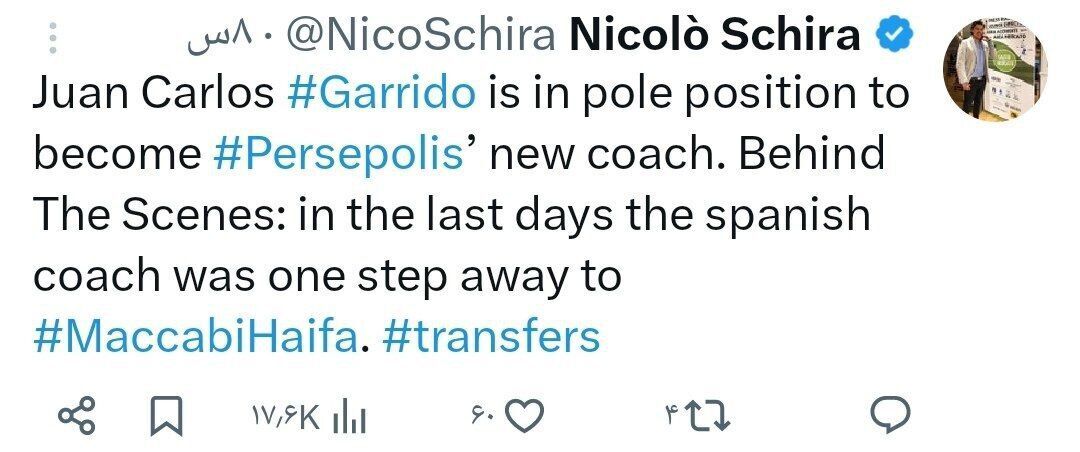Bookmark this tweet
This screenshot has height=452, width=1080.
point(164,416)
